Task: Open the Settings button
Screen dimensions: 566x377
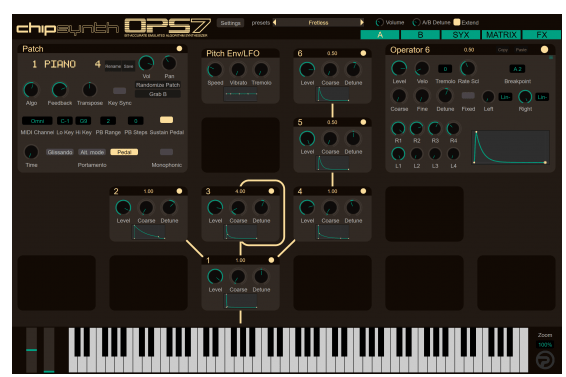Action: 230,23
